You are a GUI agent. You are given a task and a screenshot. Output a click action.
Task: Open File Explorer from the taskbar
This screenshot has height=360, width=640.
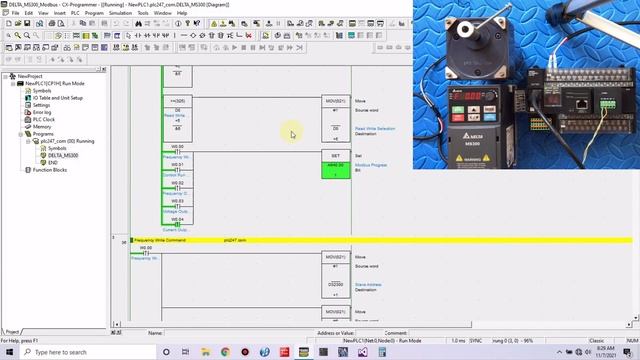point(205,352)
